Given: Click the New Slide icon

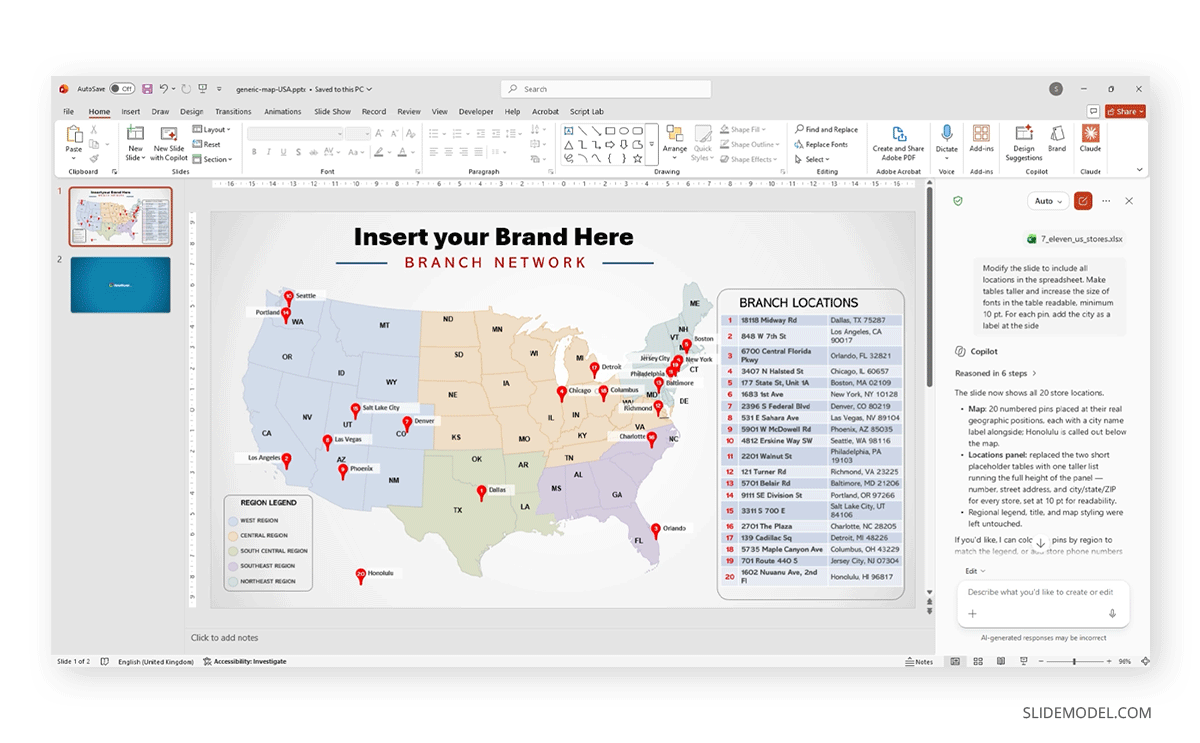Looking at the screenshot, I should click(x=135, y=134).
